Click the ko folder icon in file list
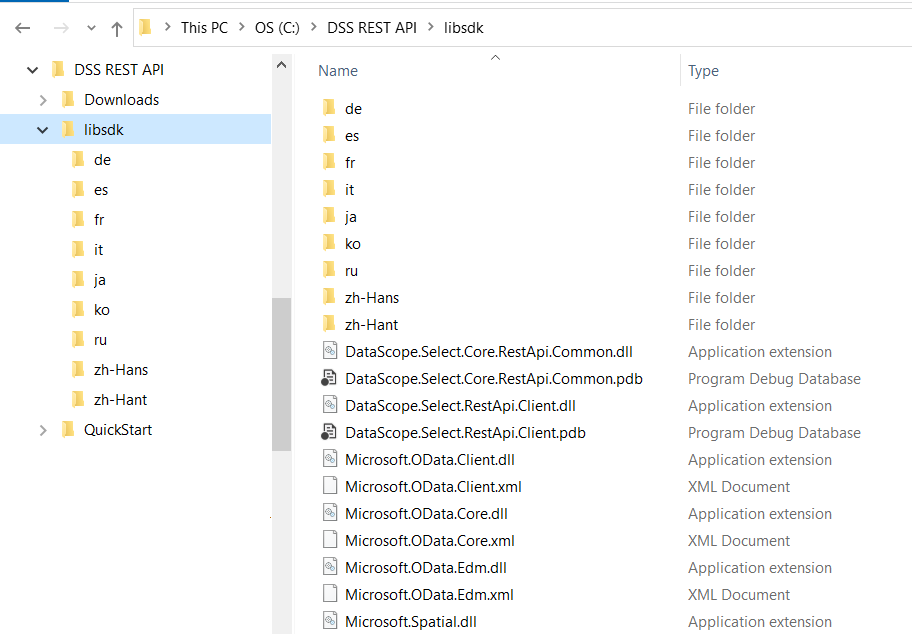 click(329, 243)
